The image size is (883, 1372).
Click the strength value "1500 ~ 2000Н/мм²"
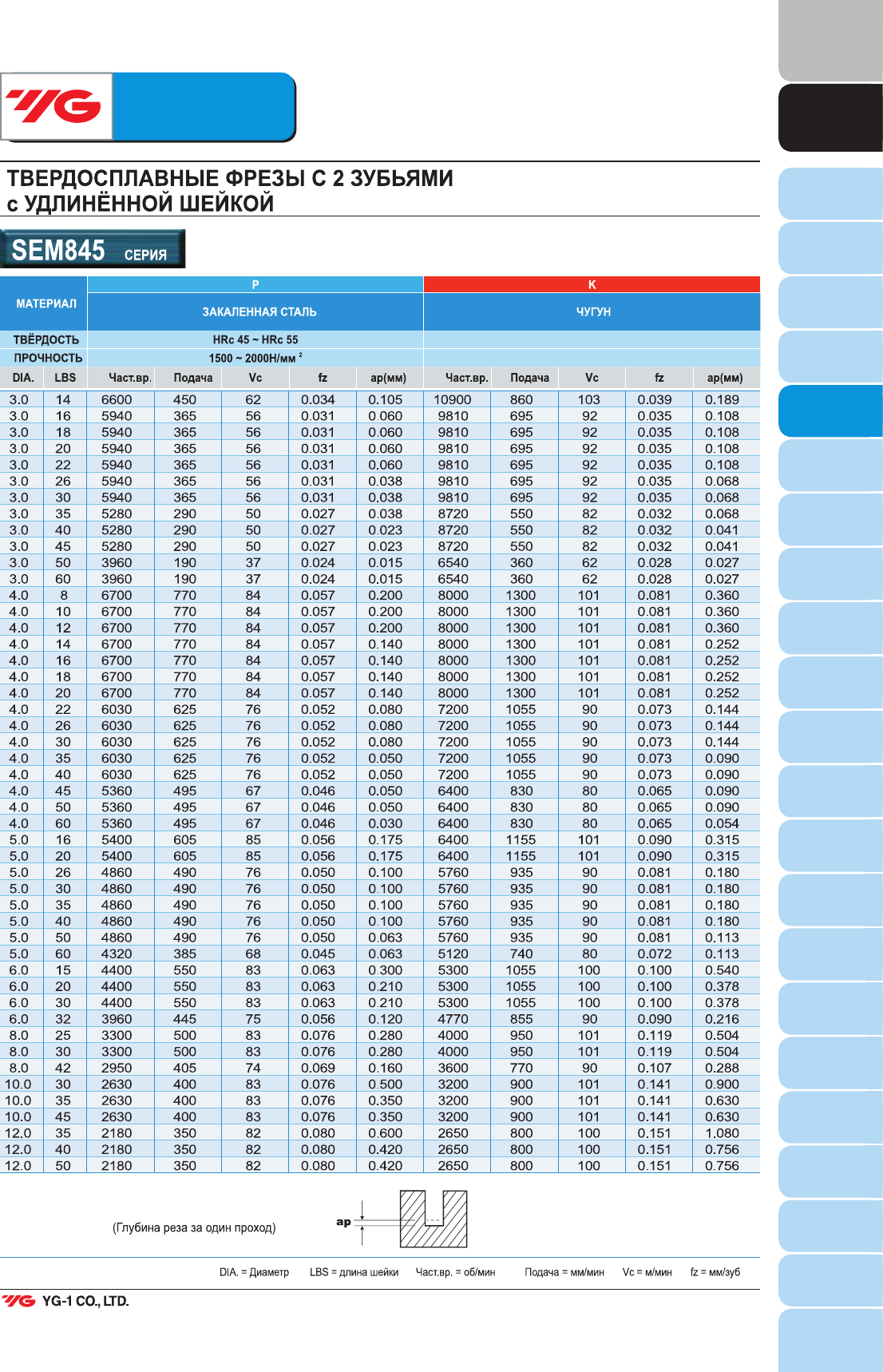click(x=255, y=358)
